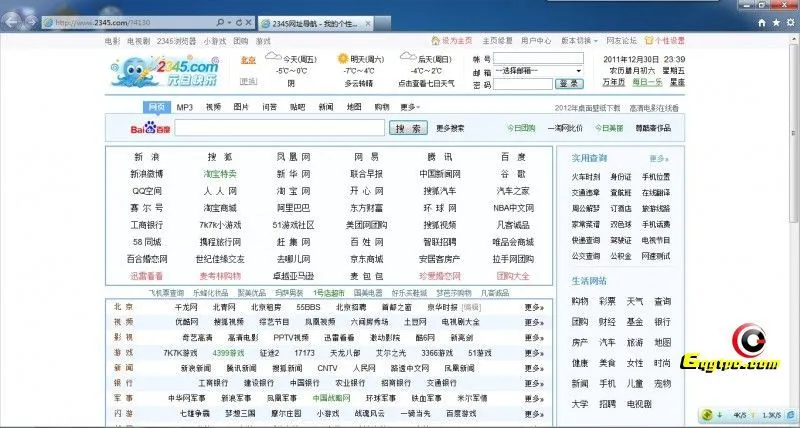
Task: Open the green 4399游戏 link
Action: pyautogui.click(x=228, y=353)
